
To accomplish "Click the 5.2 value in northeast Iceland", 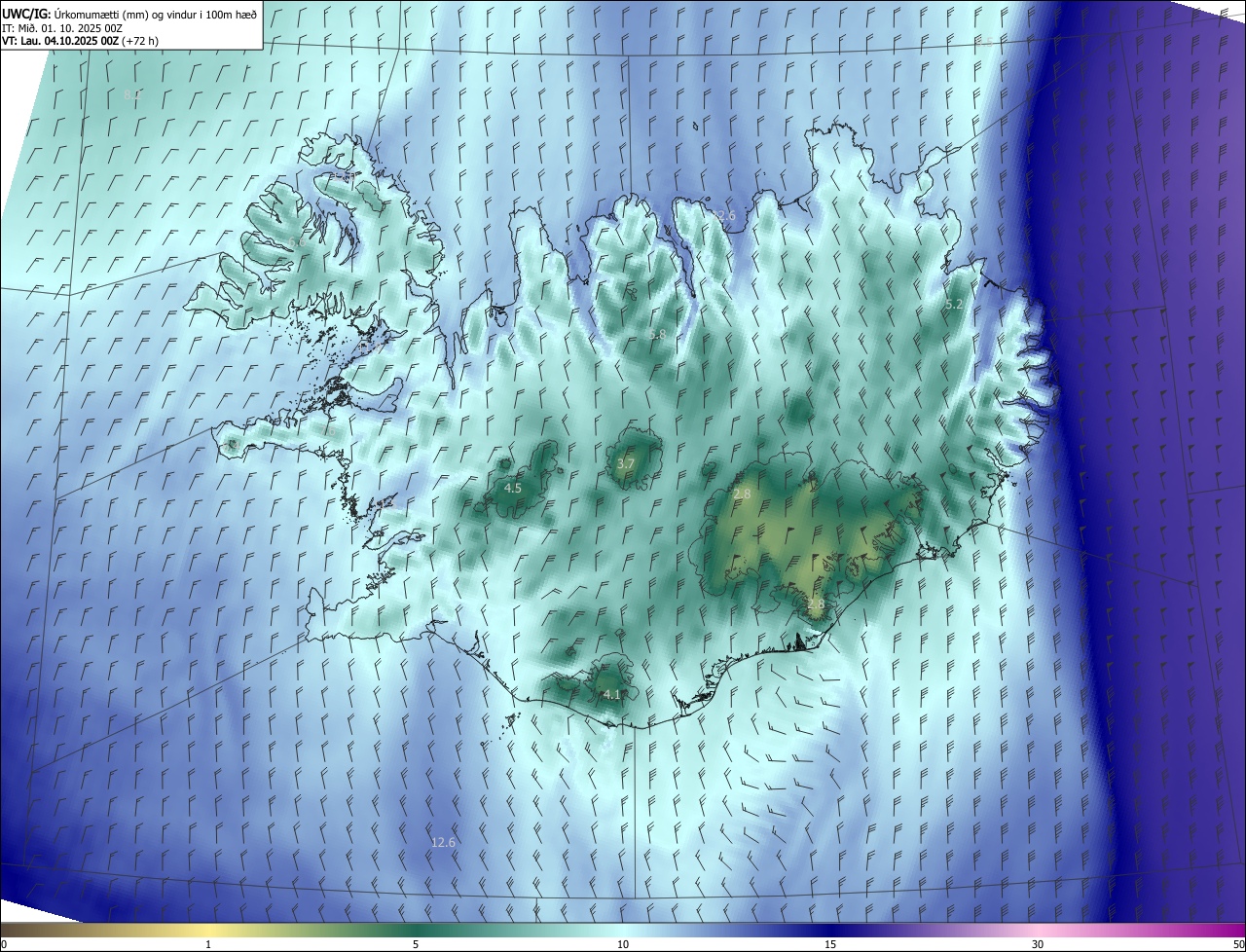I will [x=955, y=305].
